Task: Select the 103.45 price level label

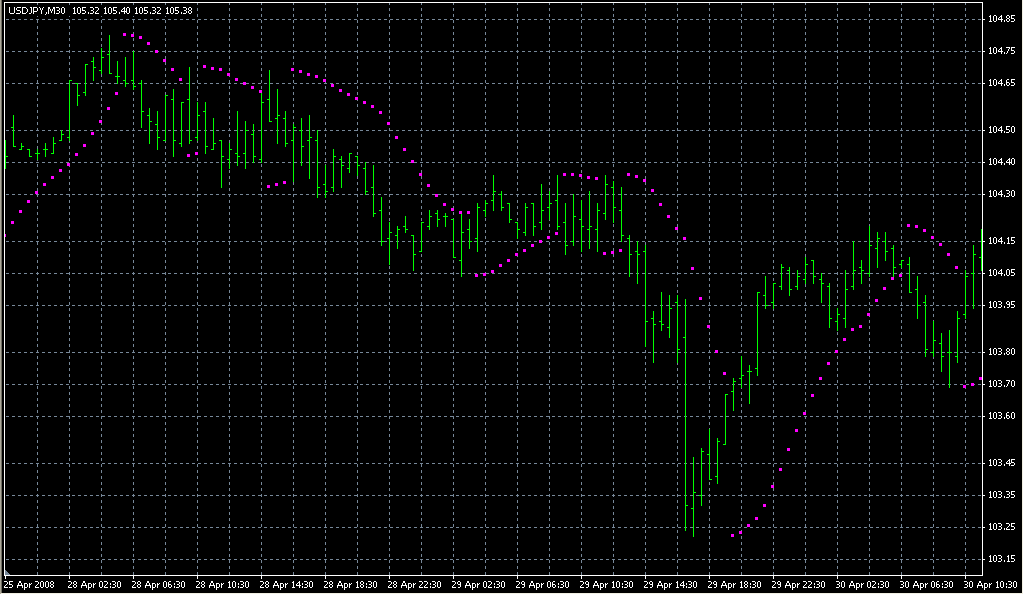Action: coord(1001,463)
